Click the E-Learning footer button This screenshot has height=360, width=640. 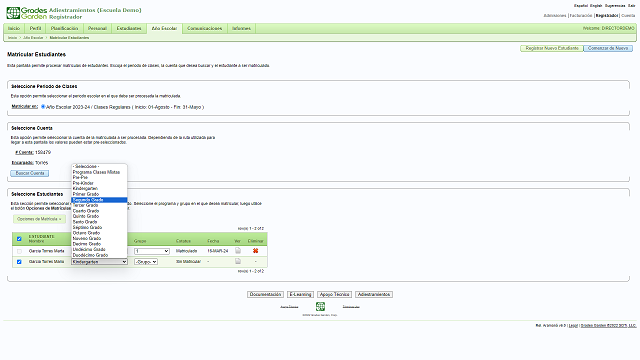(300, 294)
